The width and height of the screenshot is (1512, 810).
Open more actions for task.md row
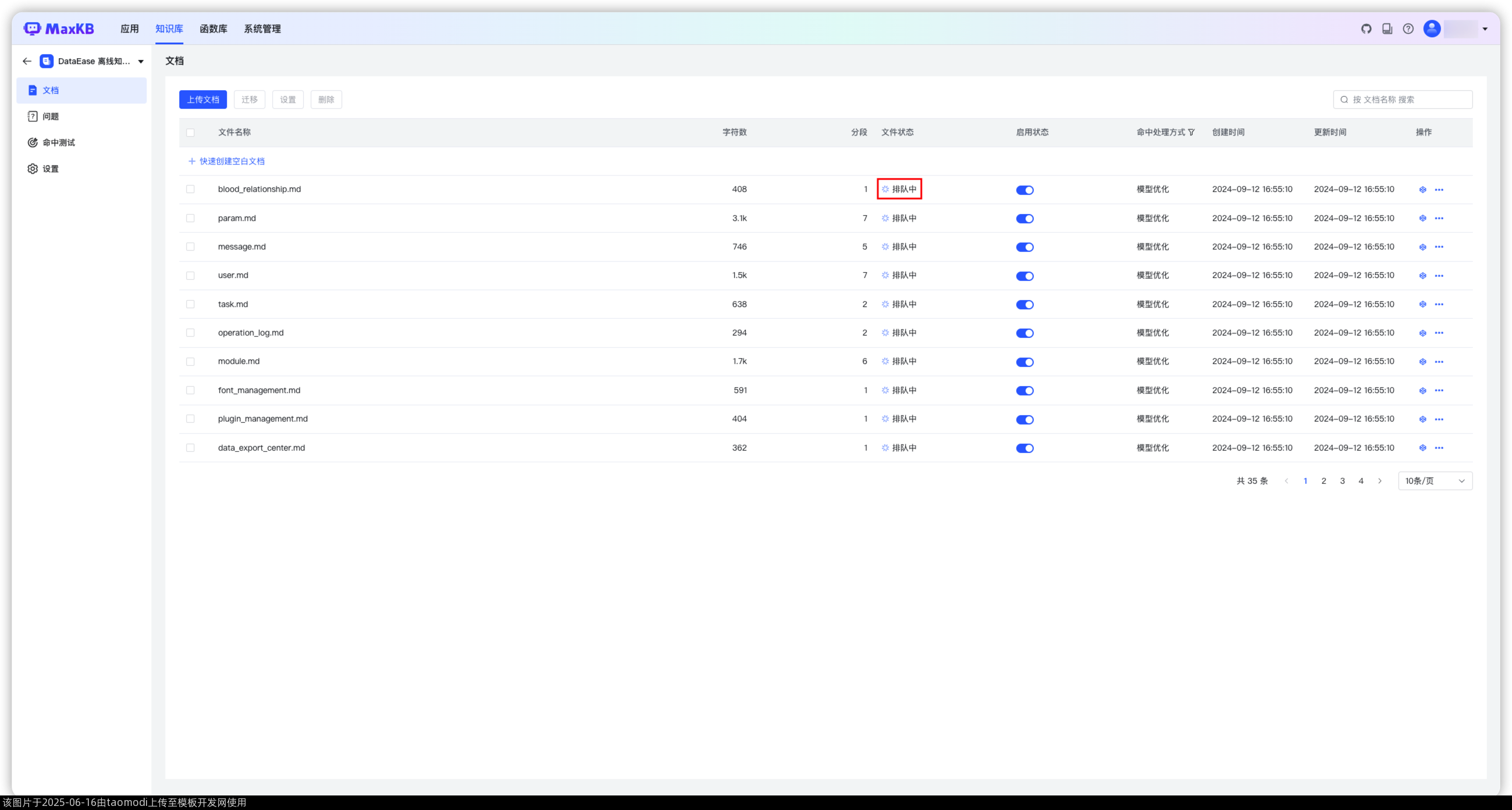point(1439,305)
